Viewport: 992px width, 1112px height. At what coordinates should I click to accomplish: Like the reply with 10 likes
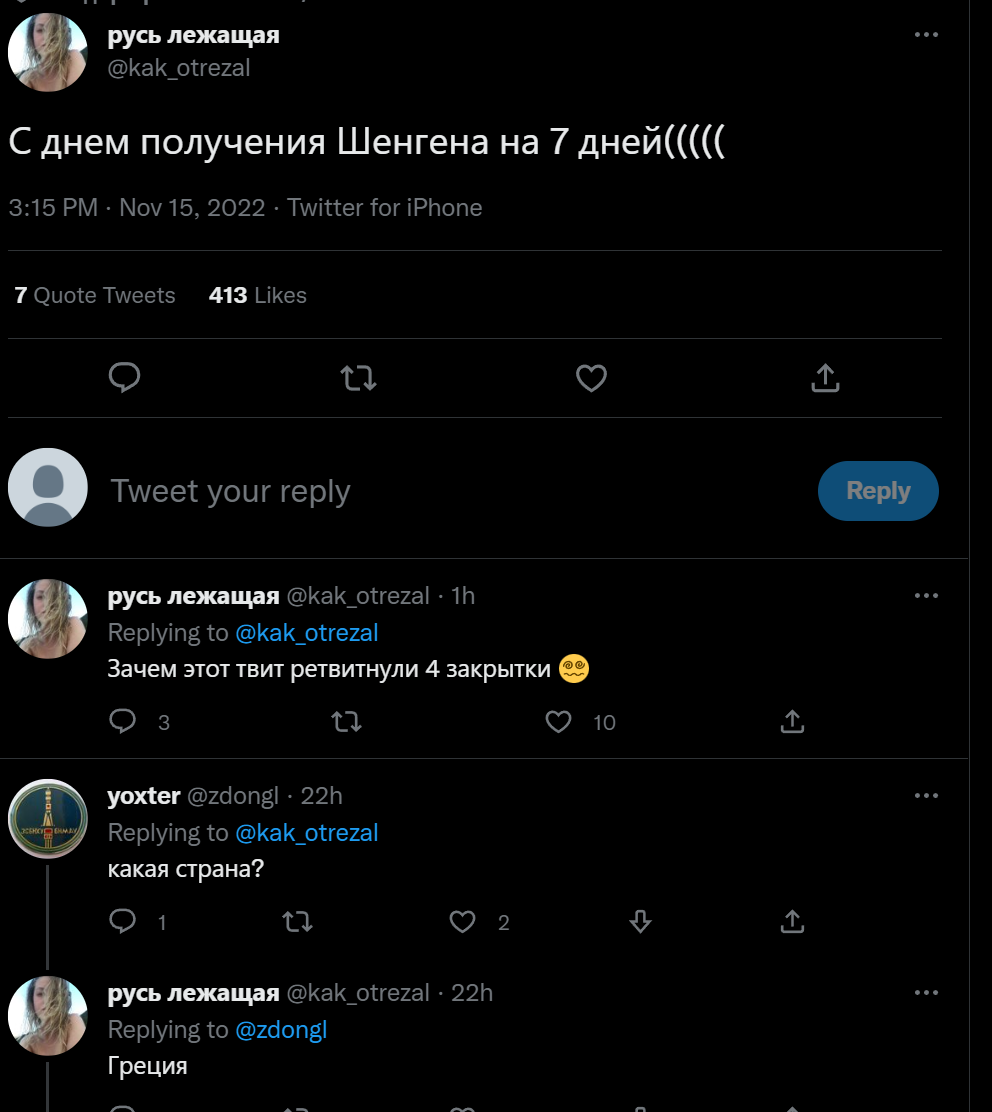coord(558,722)
